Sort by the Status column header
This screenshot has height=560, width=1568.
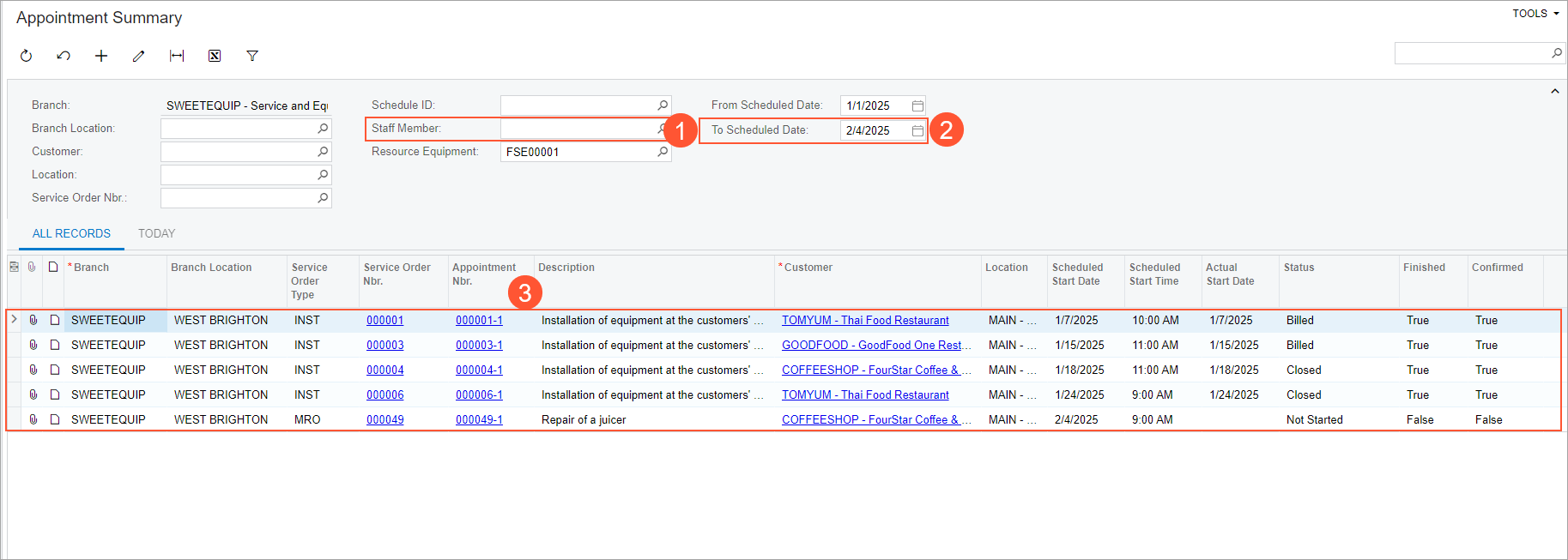point(1299,268)
